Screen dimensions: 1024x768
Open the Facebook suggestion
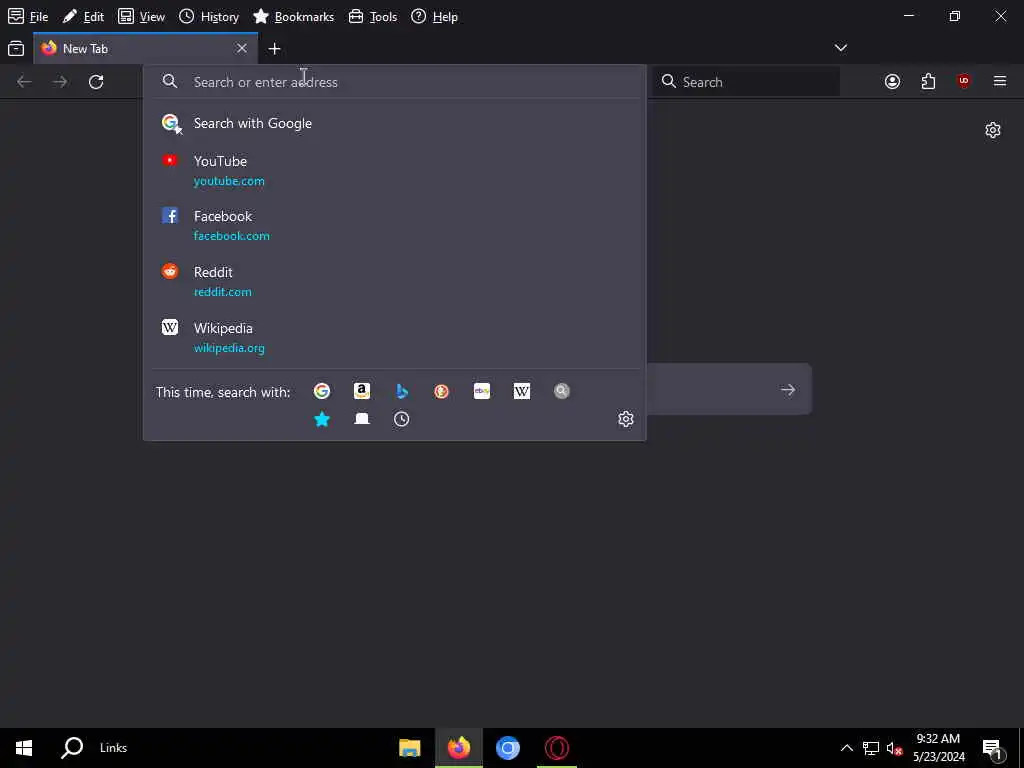click(394, 225)
